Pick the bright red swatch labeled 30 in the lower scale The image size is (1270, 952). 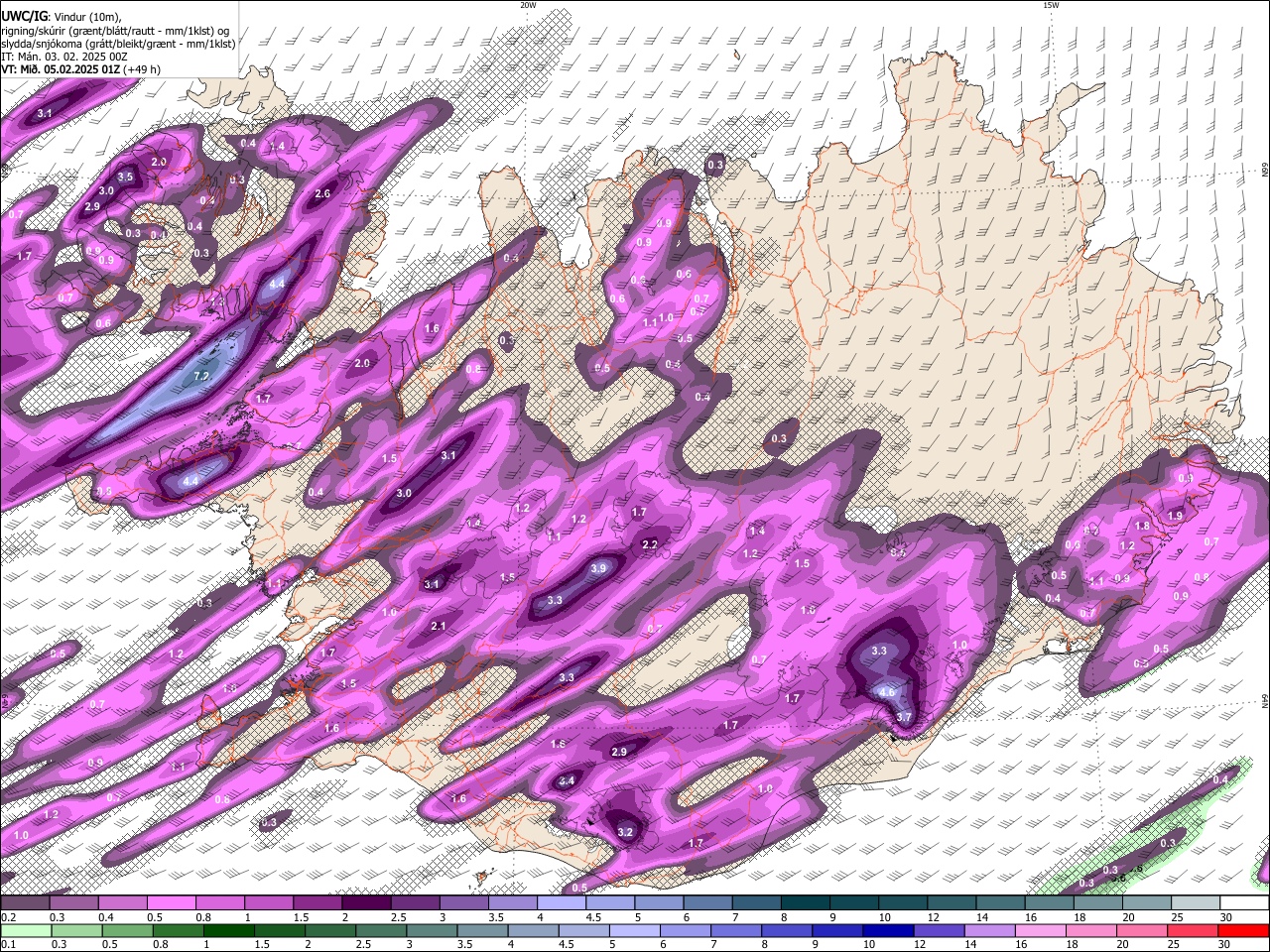coord(1243,930)
